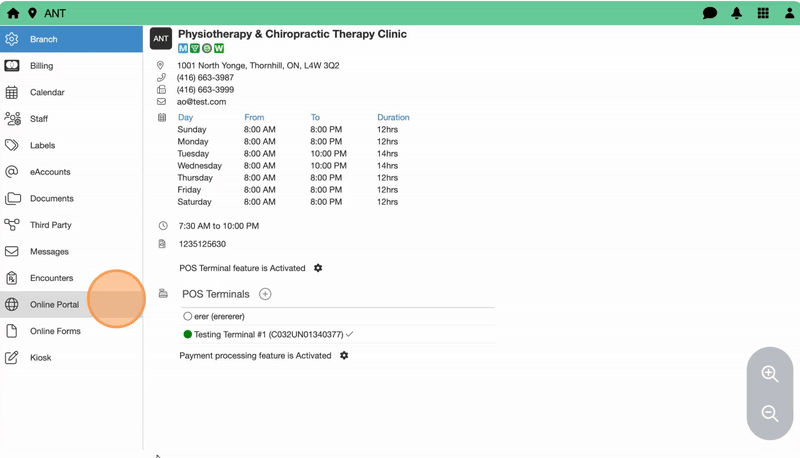Screen dimensions: 800x458
Task: Open payment processing settings gear
Action: (x=344, y=355)
